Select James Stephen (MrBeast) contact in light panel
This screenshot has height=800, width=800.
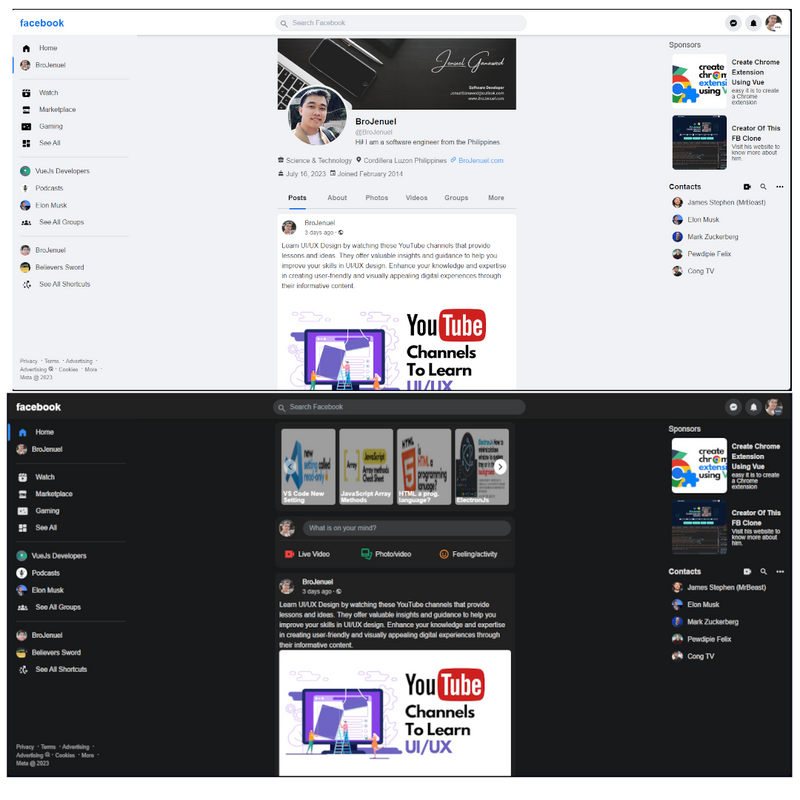coord(719,203)
